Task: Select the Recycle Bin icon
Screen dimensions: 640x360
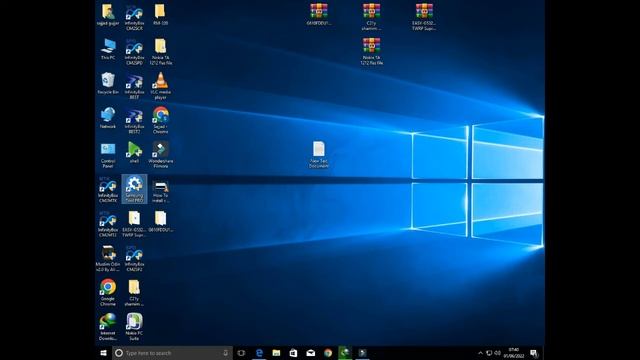Action: [x=108, y=84]
